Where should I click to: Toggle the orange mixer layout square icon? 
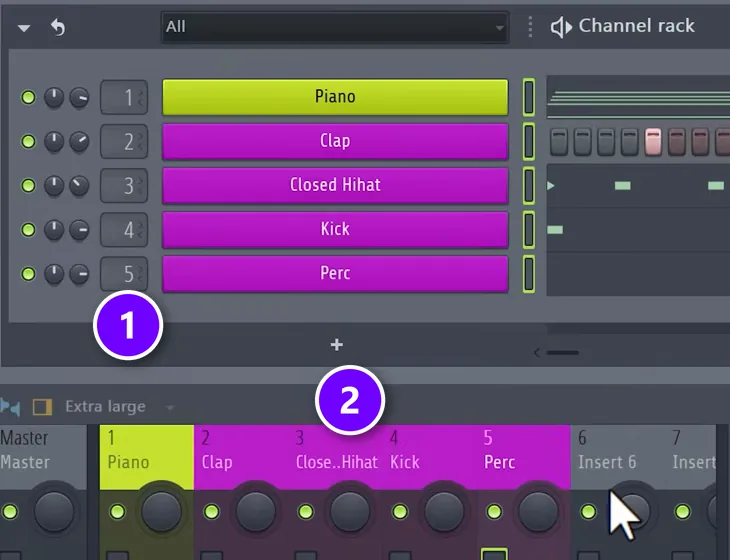(x=42, y=407)
